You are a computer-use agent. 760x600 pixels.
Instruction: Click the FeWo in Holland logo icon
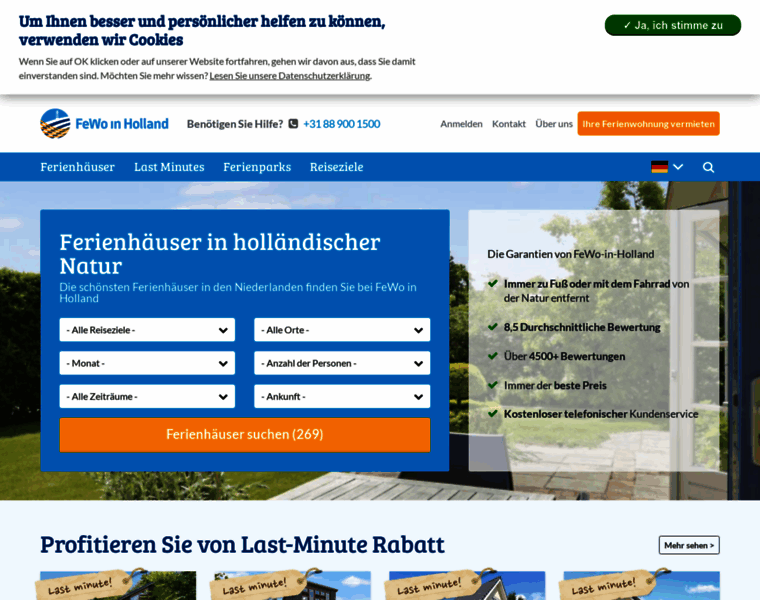point(55,124)
